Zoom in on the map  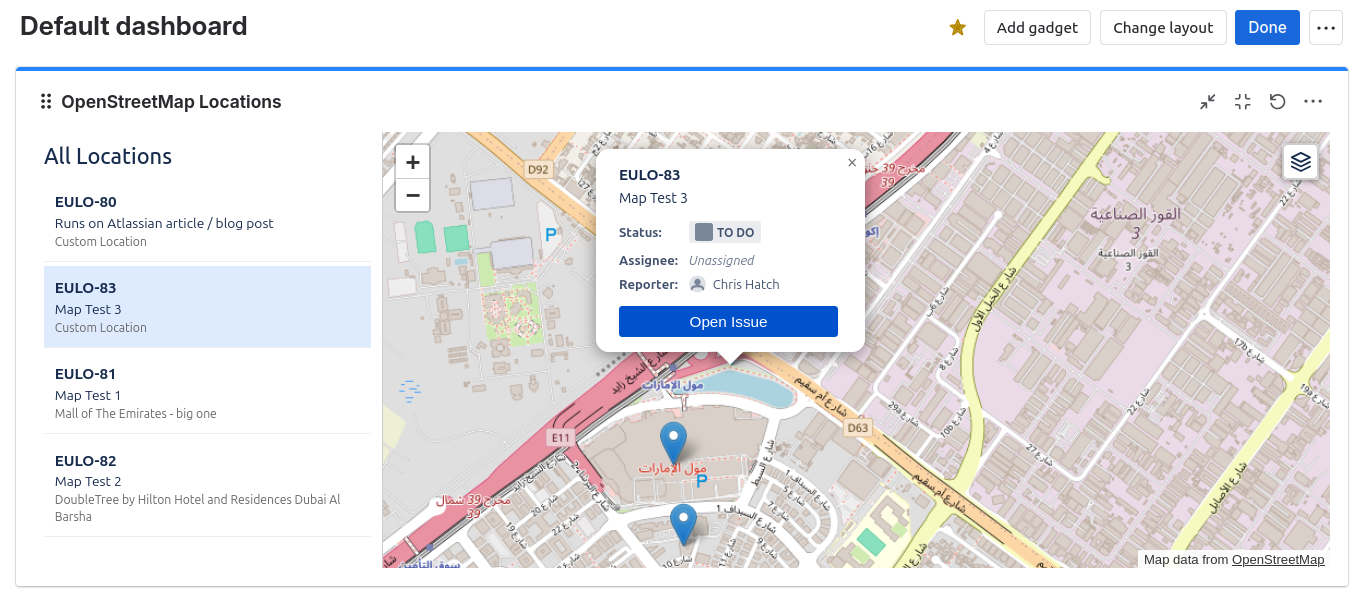point(412,161)
